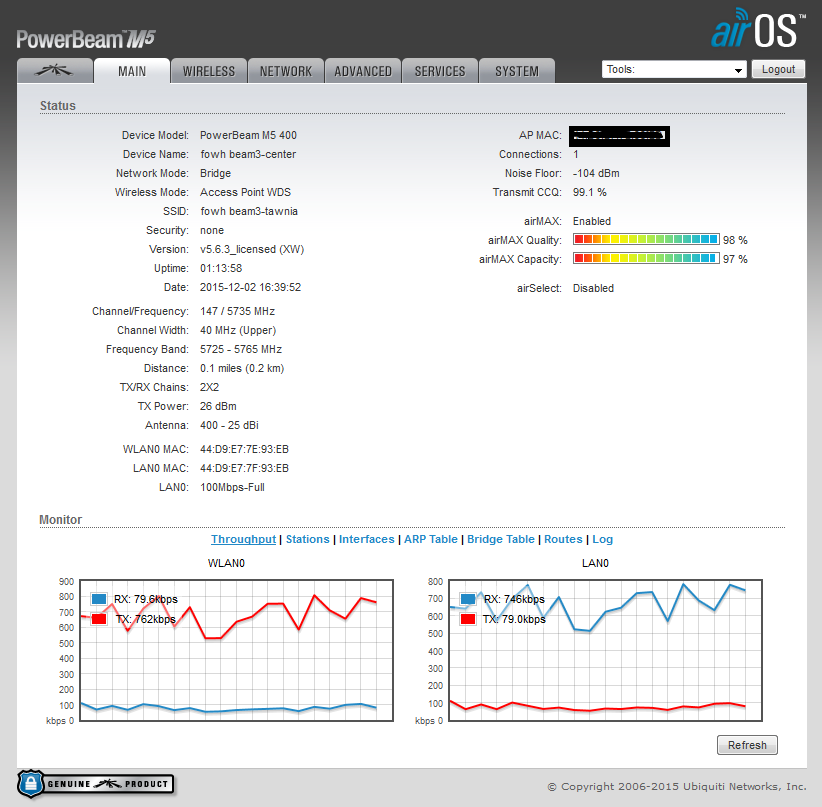Select the SYSTEM tab

(517, 71)
